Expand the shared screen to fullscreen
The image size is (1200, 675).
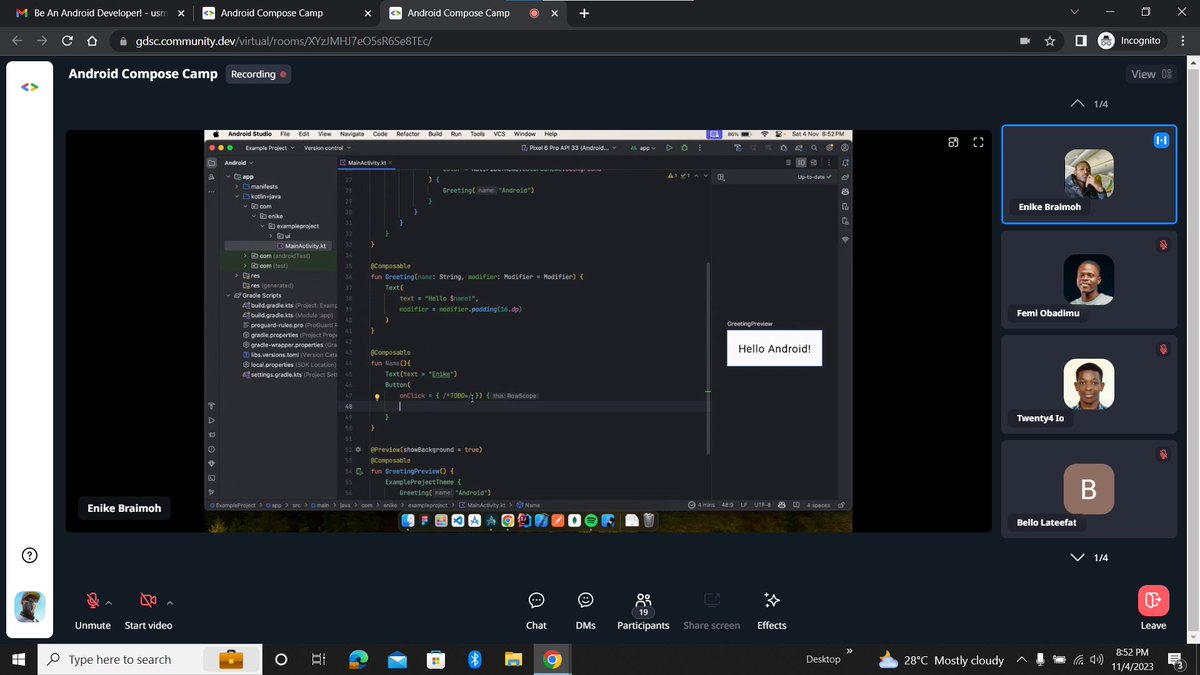[978, 141]
